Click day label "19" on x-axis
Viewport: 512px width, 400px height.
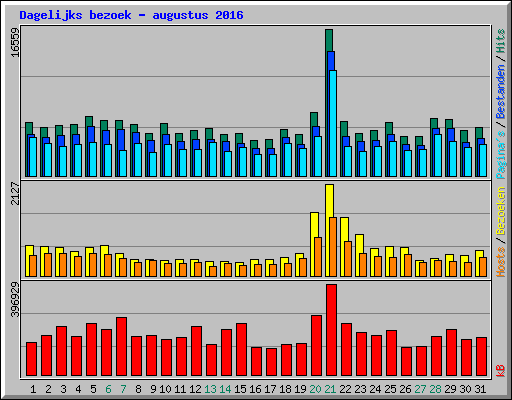(x=300, y=389)
